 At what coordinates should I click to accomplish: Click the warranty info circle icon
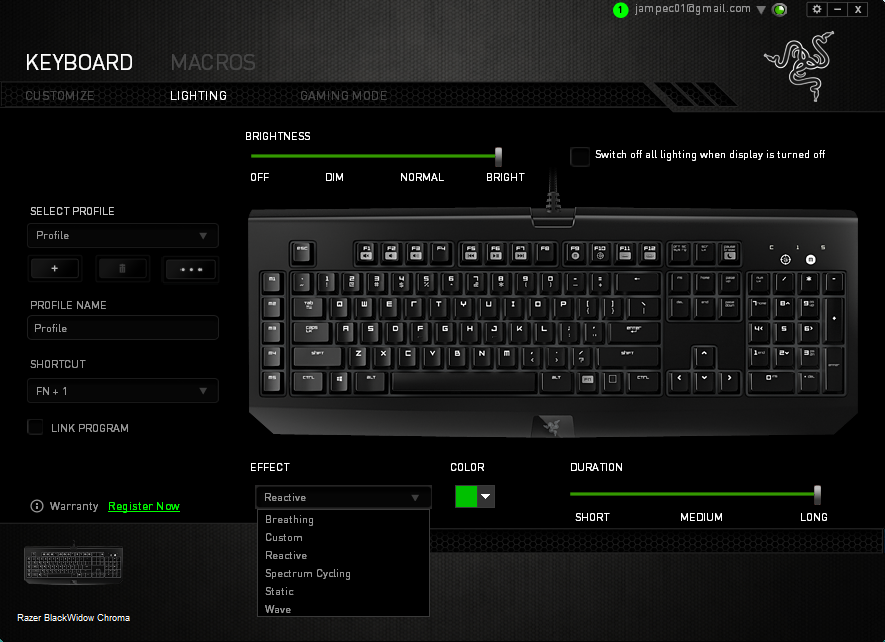coord(37,506)
